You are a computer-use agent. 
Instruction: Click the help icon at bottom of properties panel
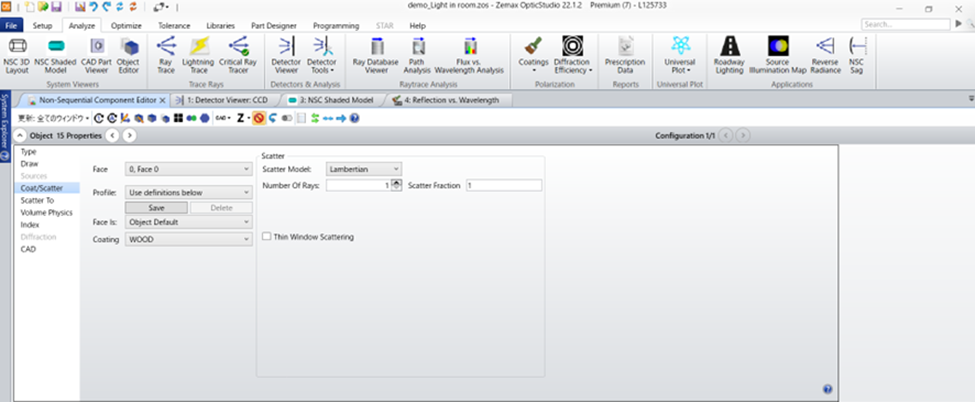click(x=828, y=389)
